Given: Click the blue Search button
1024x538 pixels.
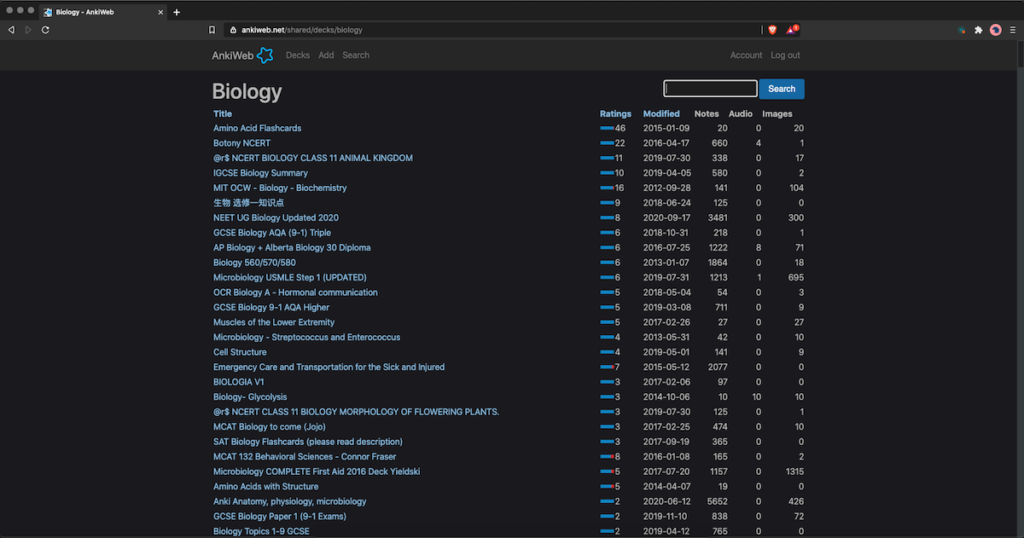Looking at the screenshot, I should pos(781,89).
